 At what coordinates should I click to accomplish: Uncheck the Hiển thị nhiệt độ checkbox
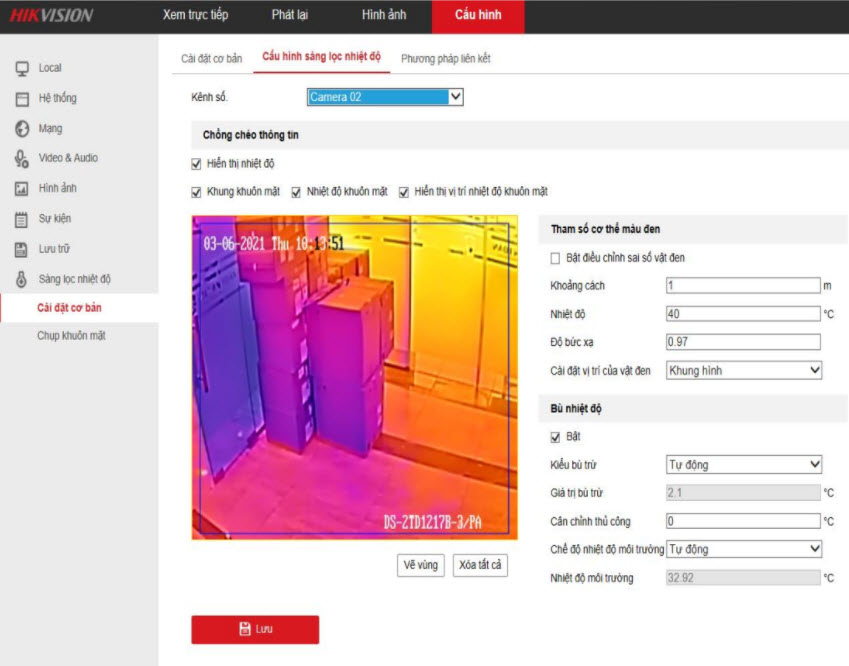coord(196,164)
